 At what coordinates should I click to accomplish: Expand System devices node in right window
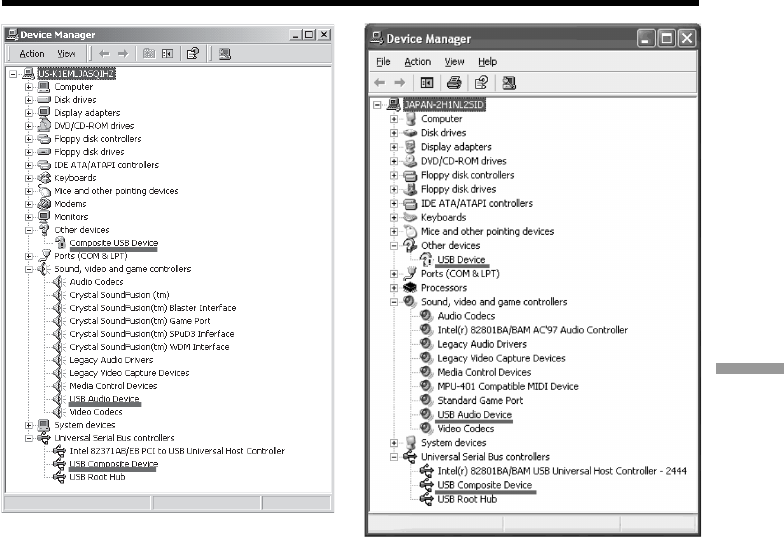pyautogui.click(x=394, y=442)
